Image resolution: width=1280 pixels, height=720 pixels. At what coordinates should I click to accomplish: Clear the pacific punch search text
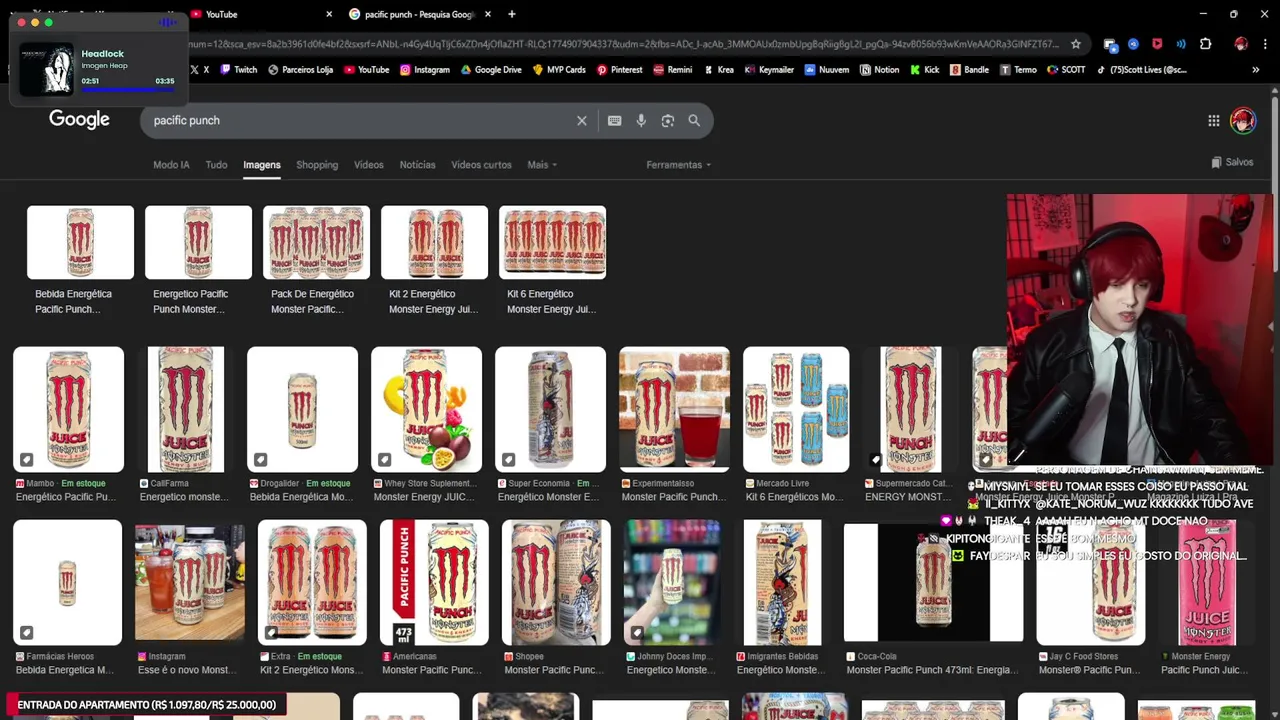tap(581, 120)
